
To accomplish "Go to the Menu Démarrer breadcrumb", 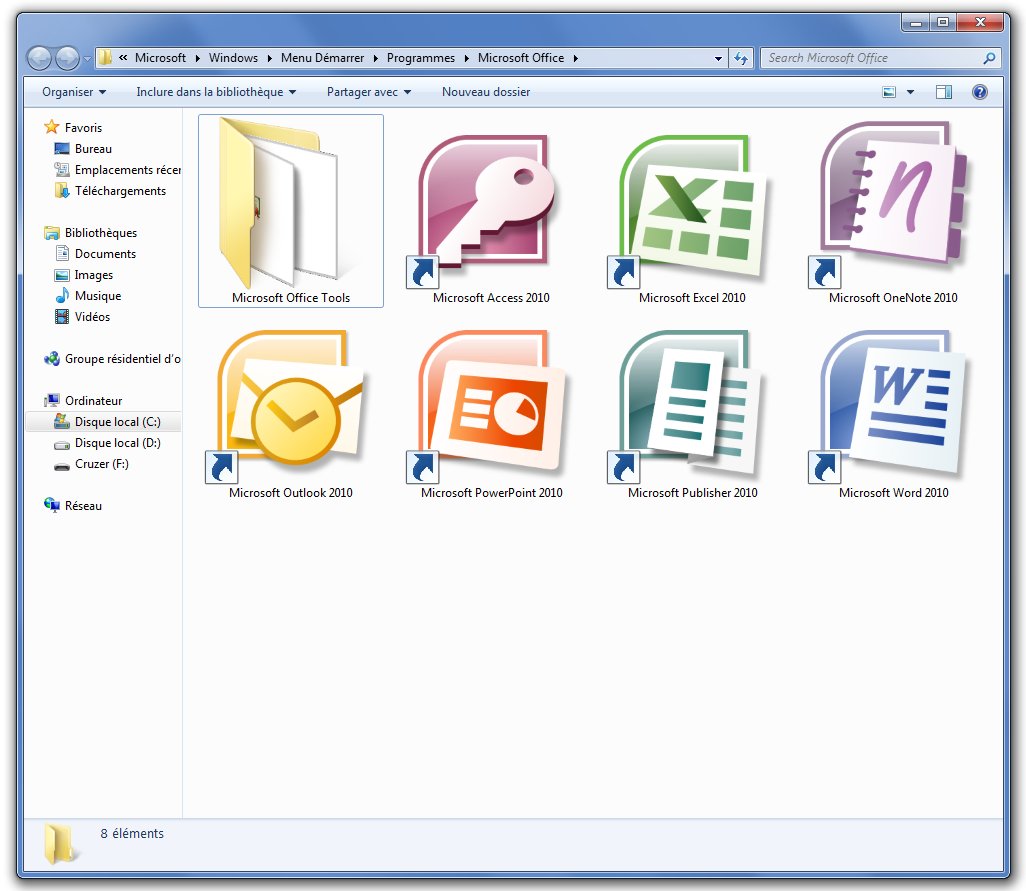I will pos(322,58).
